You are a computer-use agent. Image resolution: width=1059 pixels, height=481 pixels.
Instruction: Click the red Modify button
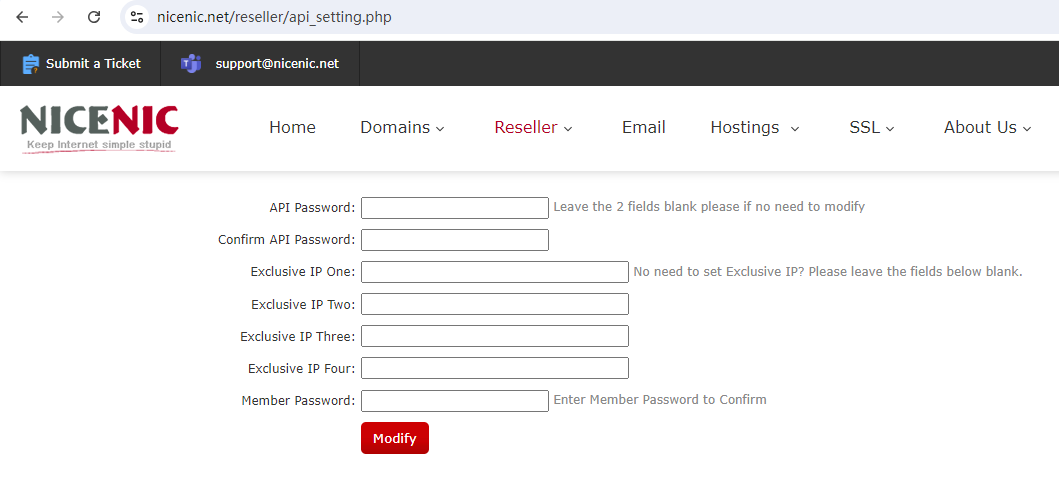[395, 438]
